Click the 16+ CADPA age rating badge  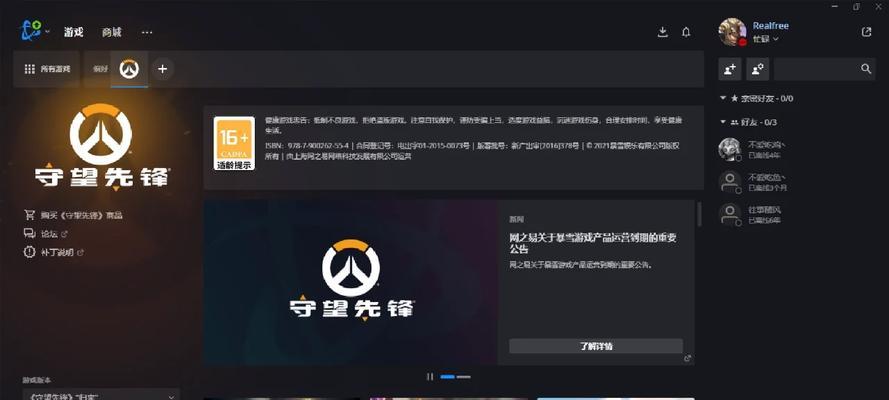[234, 143]
